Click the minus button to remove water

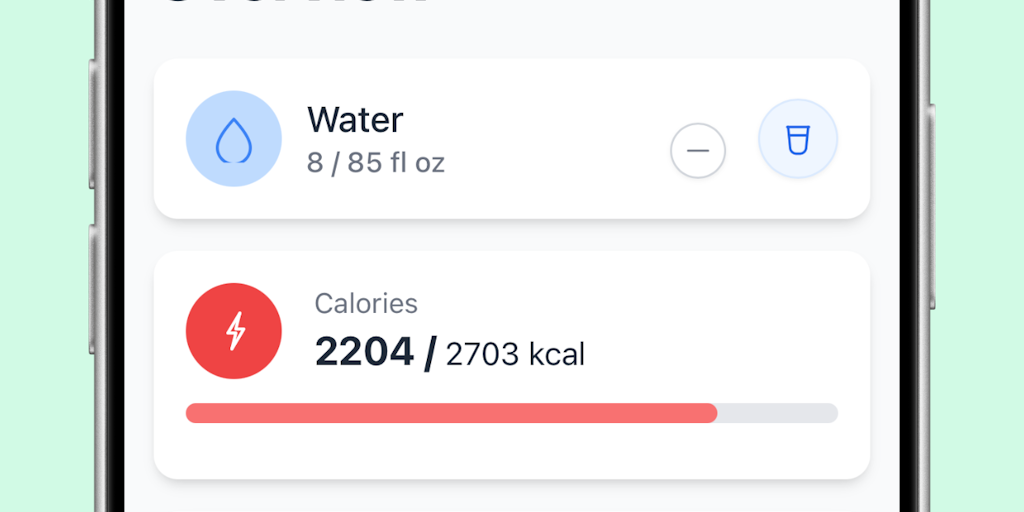click(697, 151)
